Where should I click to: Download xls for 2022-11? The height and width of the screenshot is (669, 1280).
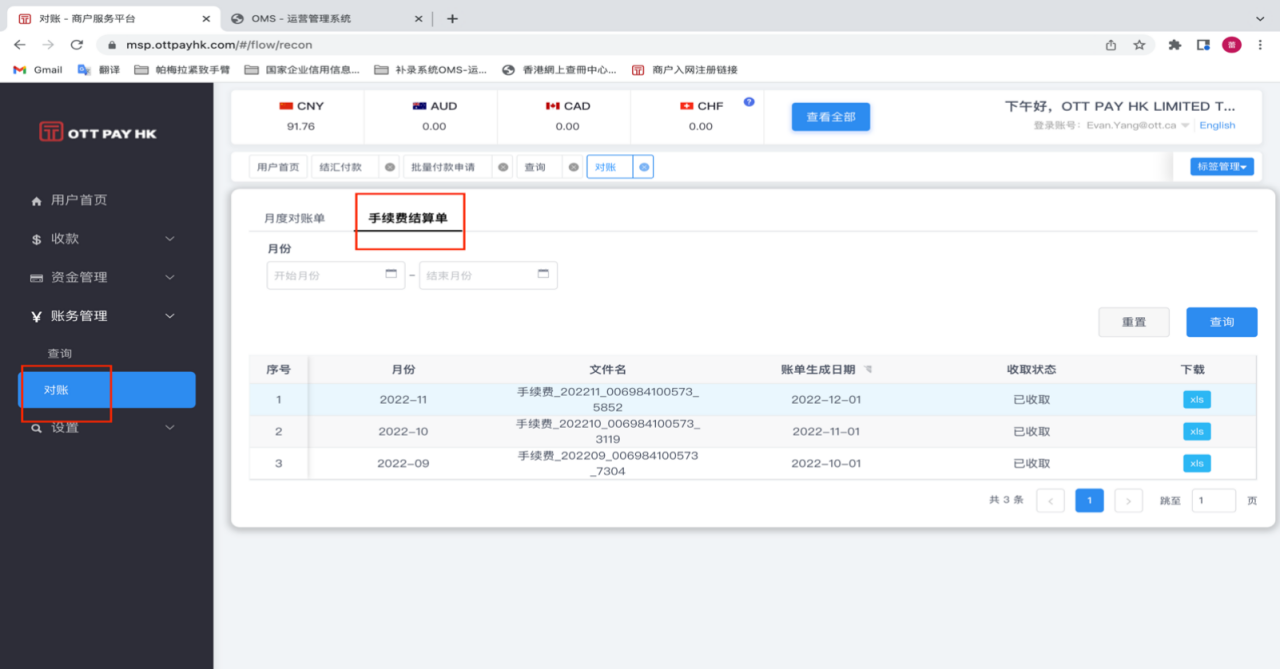[x=1196, y=400]
